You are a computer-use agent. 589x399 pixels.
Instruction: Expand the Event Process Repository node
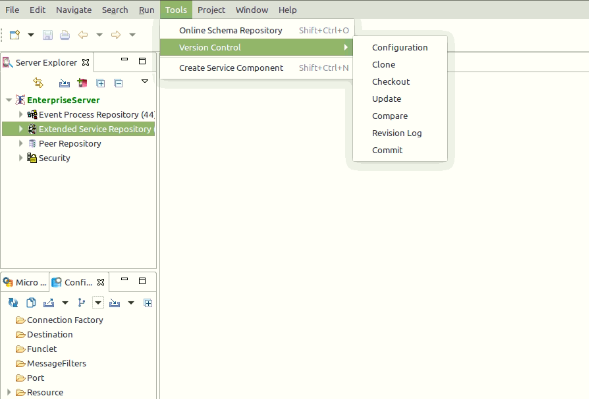[x=21, y=114]
